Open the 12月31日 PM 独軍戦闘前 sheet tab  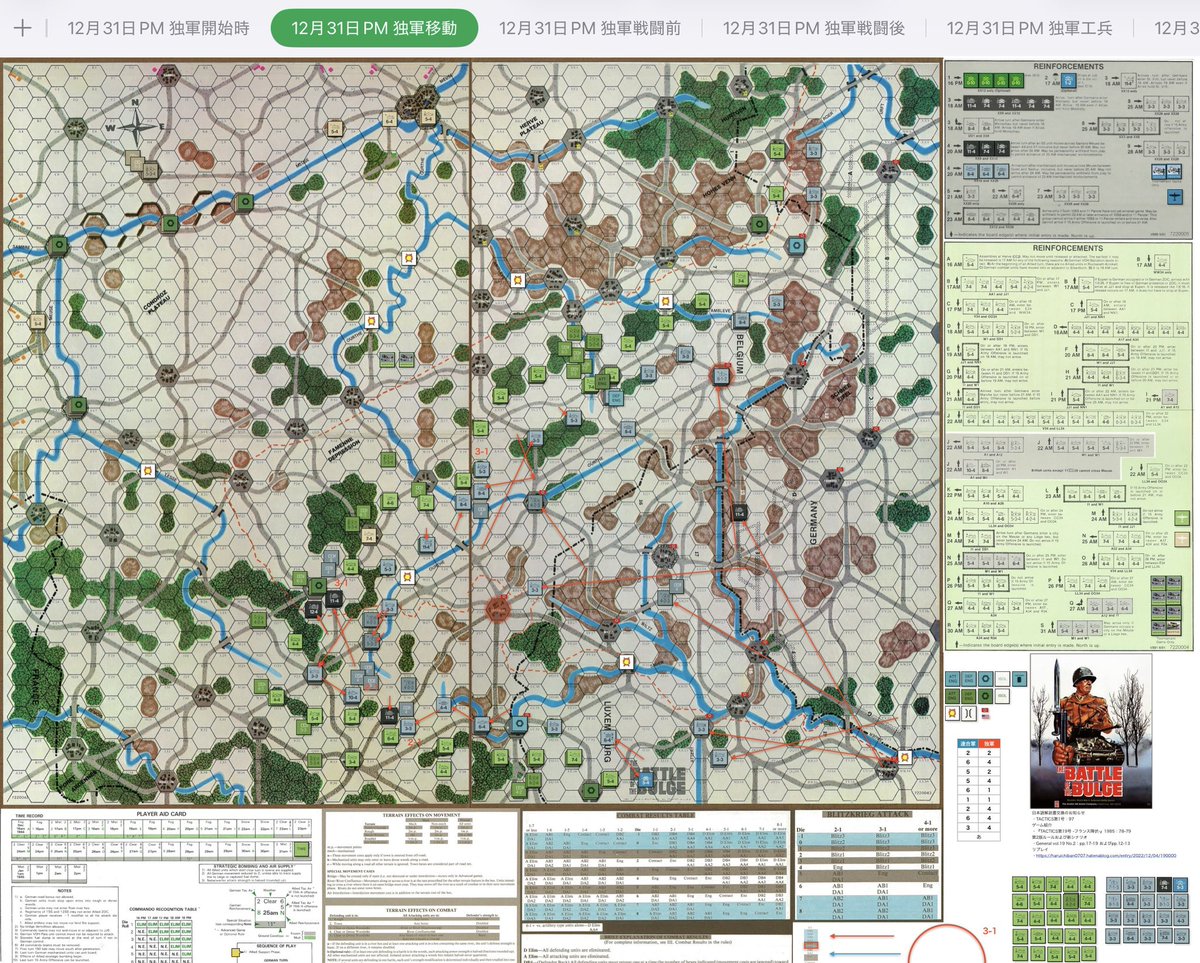coord(589,28)
